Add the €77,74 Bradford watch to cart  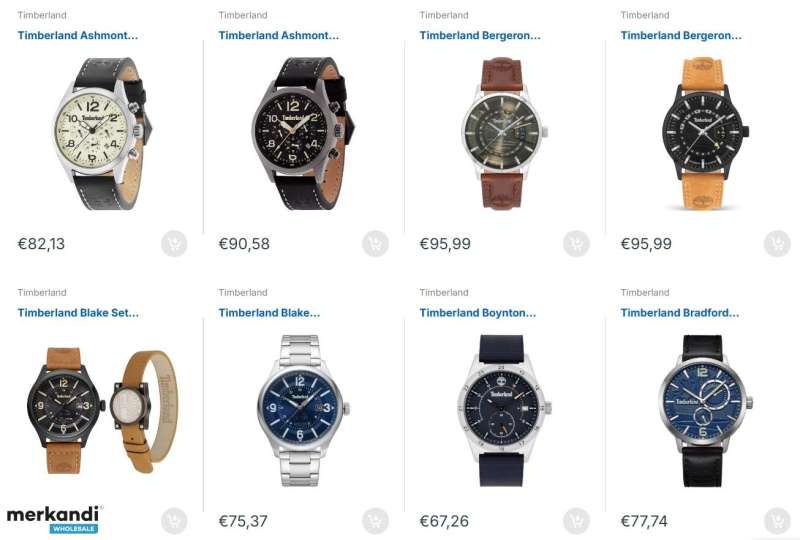coord(777,521)
